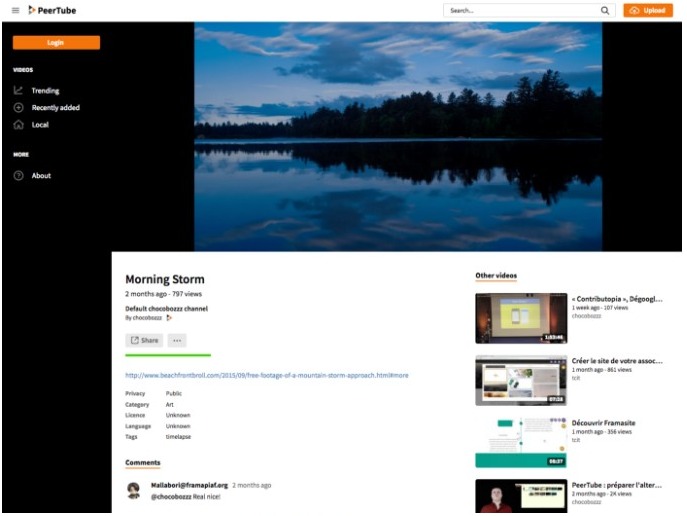Share the Morning Storm video
The width and height of the screenshot is (687, 516).
click(x=144, y=340)
